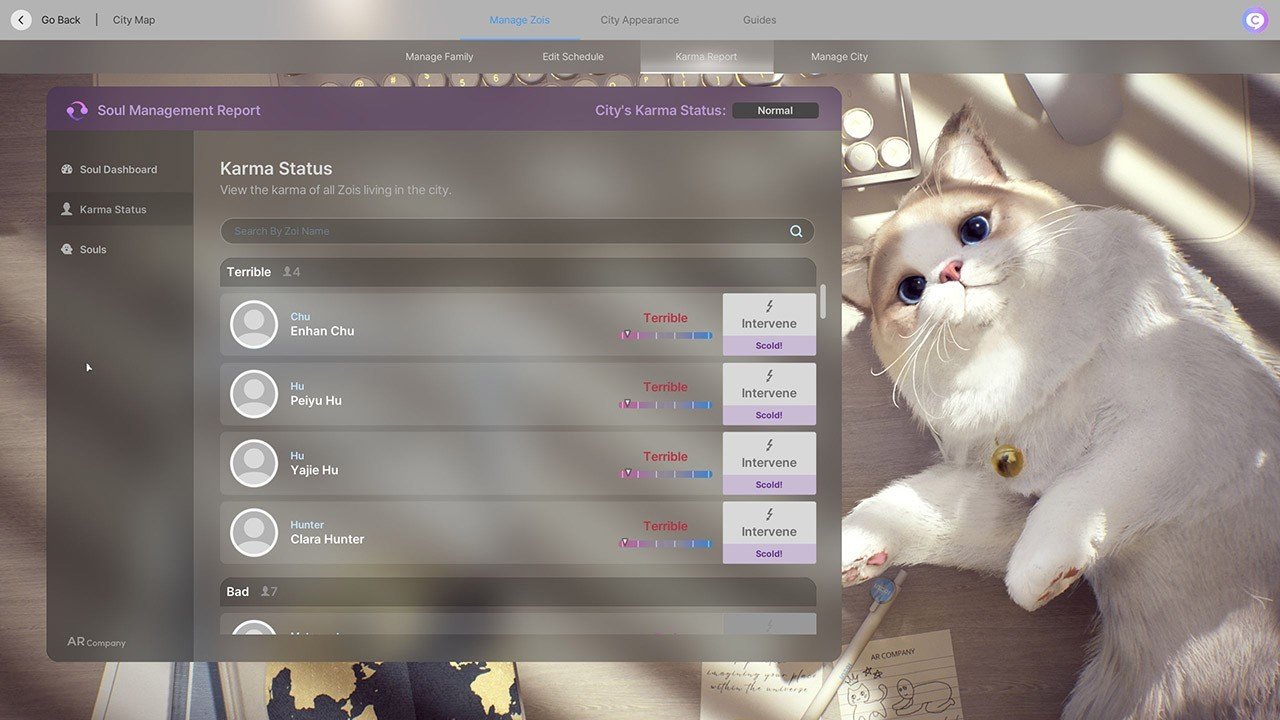This screenshot has width=1280, height=720.
Task: Click the lightning icon in Enhan Chu's row
Action: (x=769, y=306)
